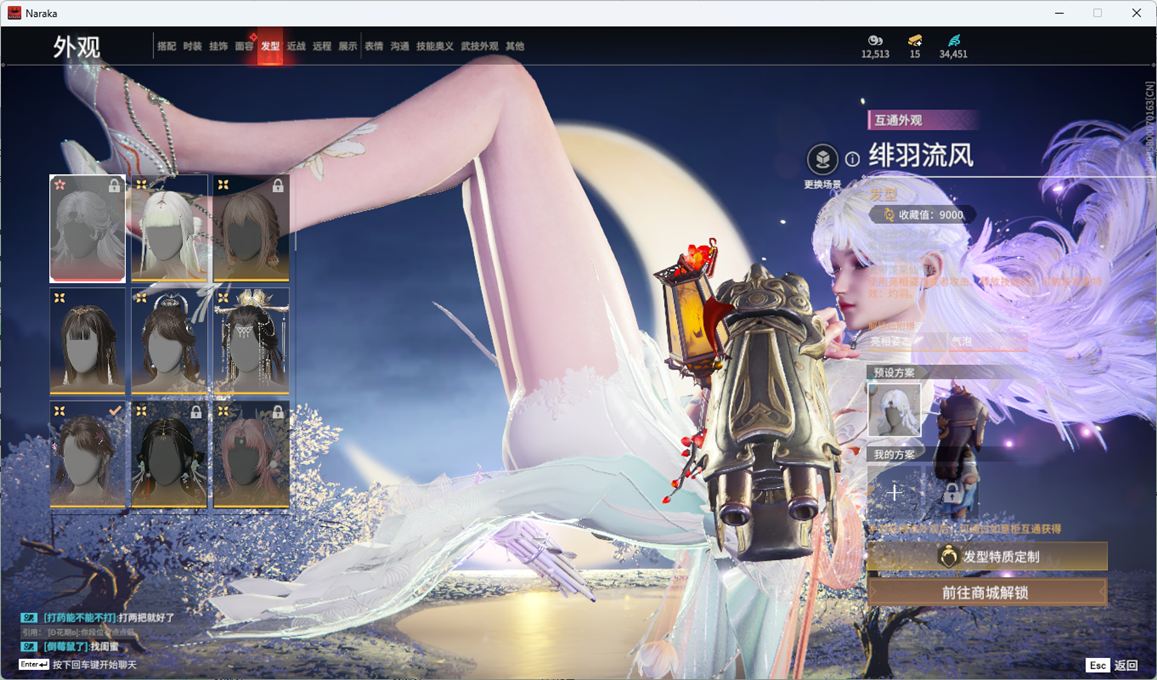Click the gold ticket currency icon showing 15
This screenshot has height=680, width=1157.
click(x=914, y=40)
